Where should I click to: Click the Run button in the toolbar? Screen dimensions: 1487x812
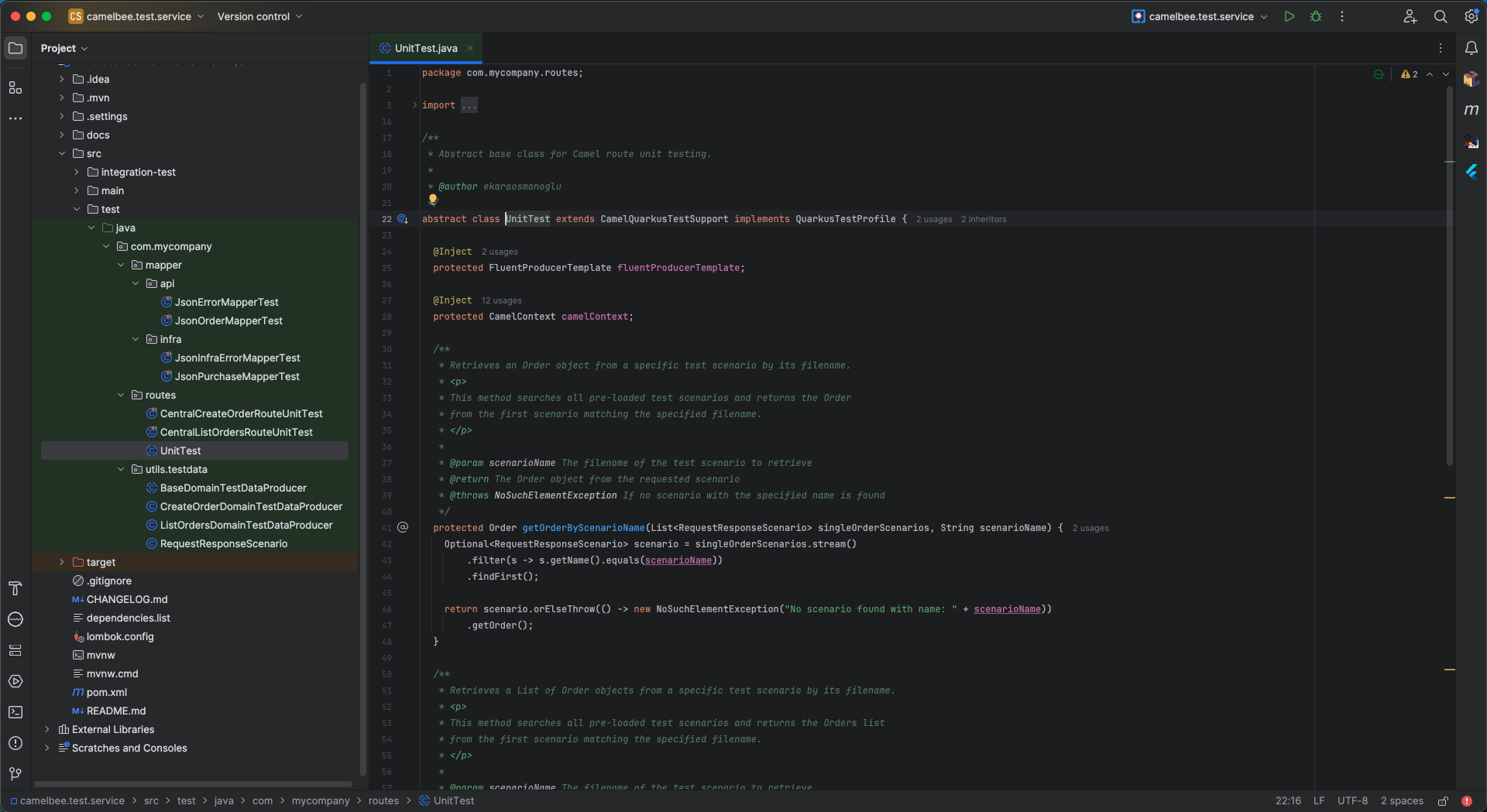[1290, 16]
